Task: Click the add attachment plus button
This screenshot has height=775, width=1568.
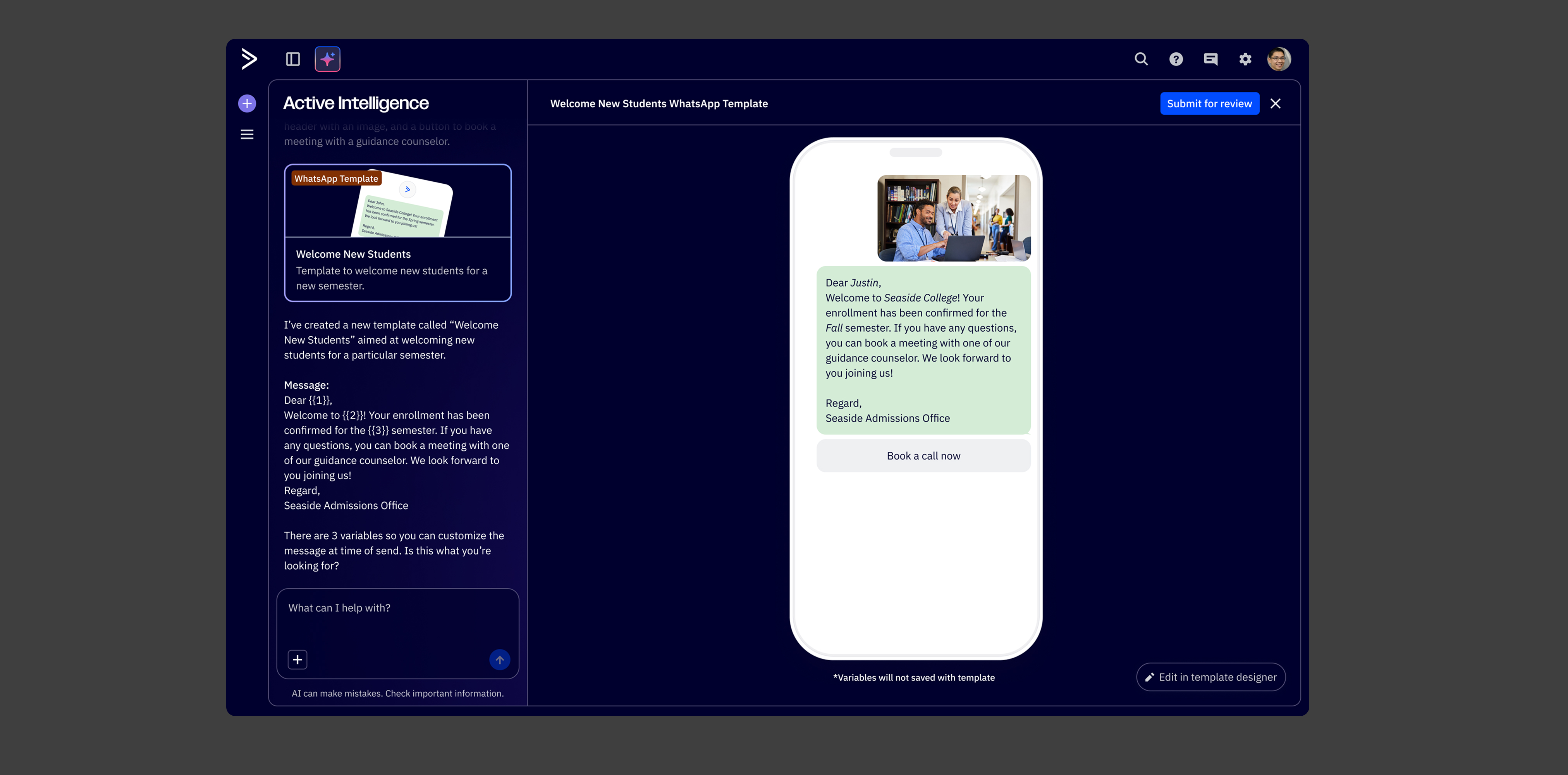Action: 297,659
